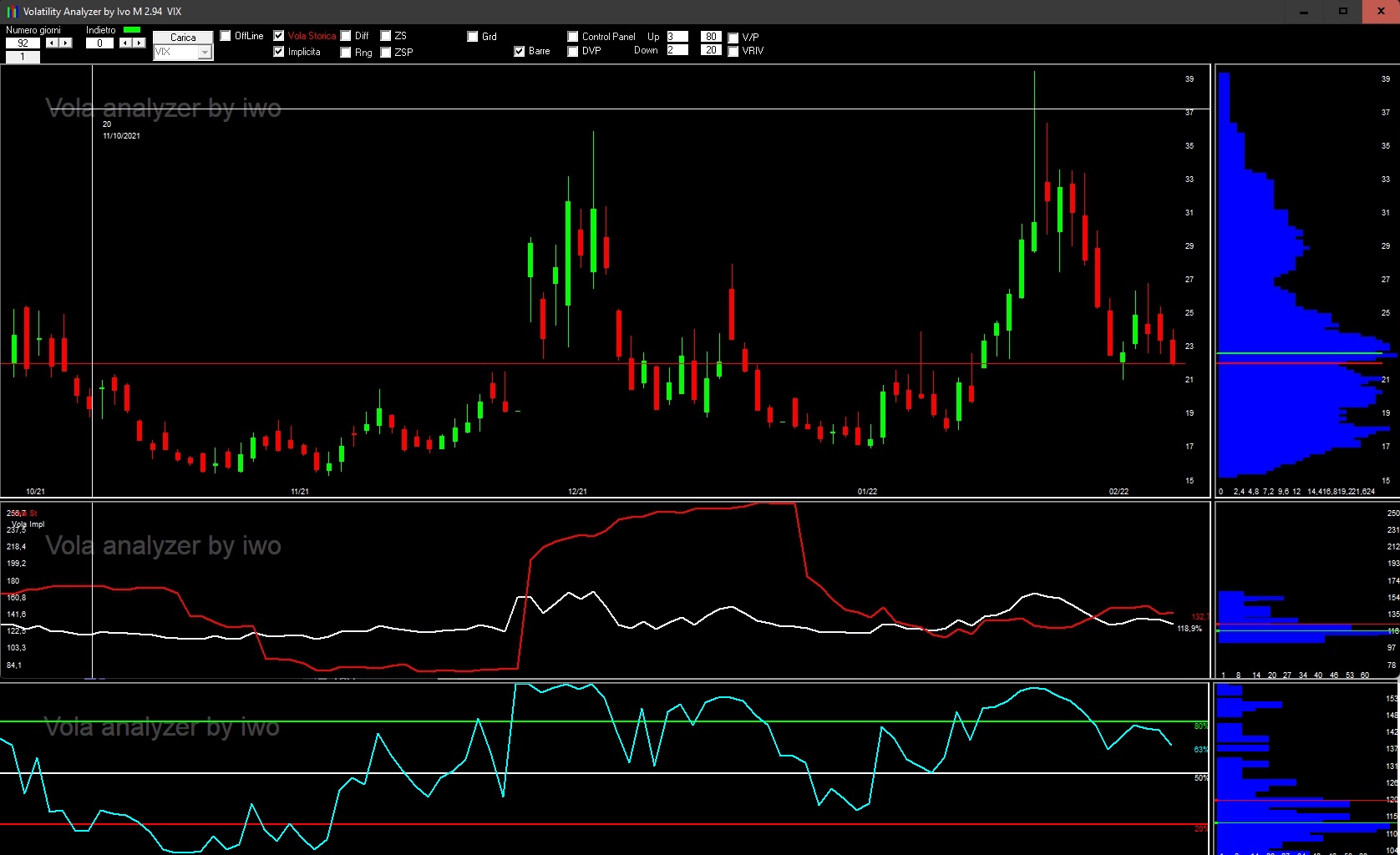Screen dimensions: 1400x855
Task: Click the Numero giorni field showing 92
Action: [23, 43]
